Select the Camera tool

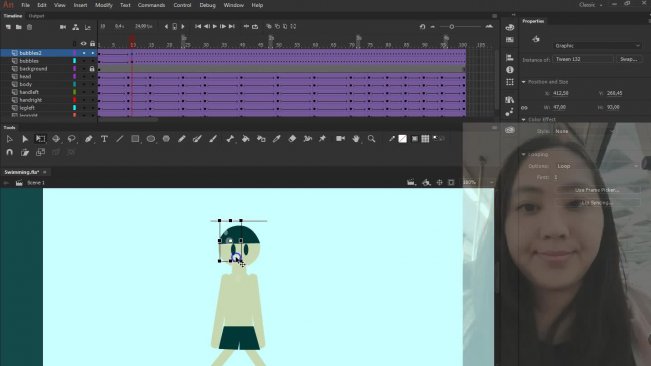[340, 139]
